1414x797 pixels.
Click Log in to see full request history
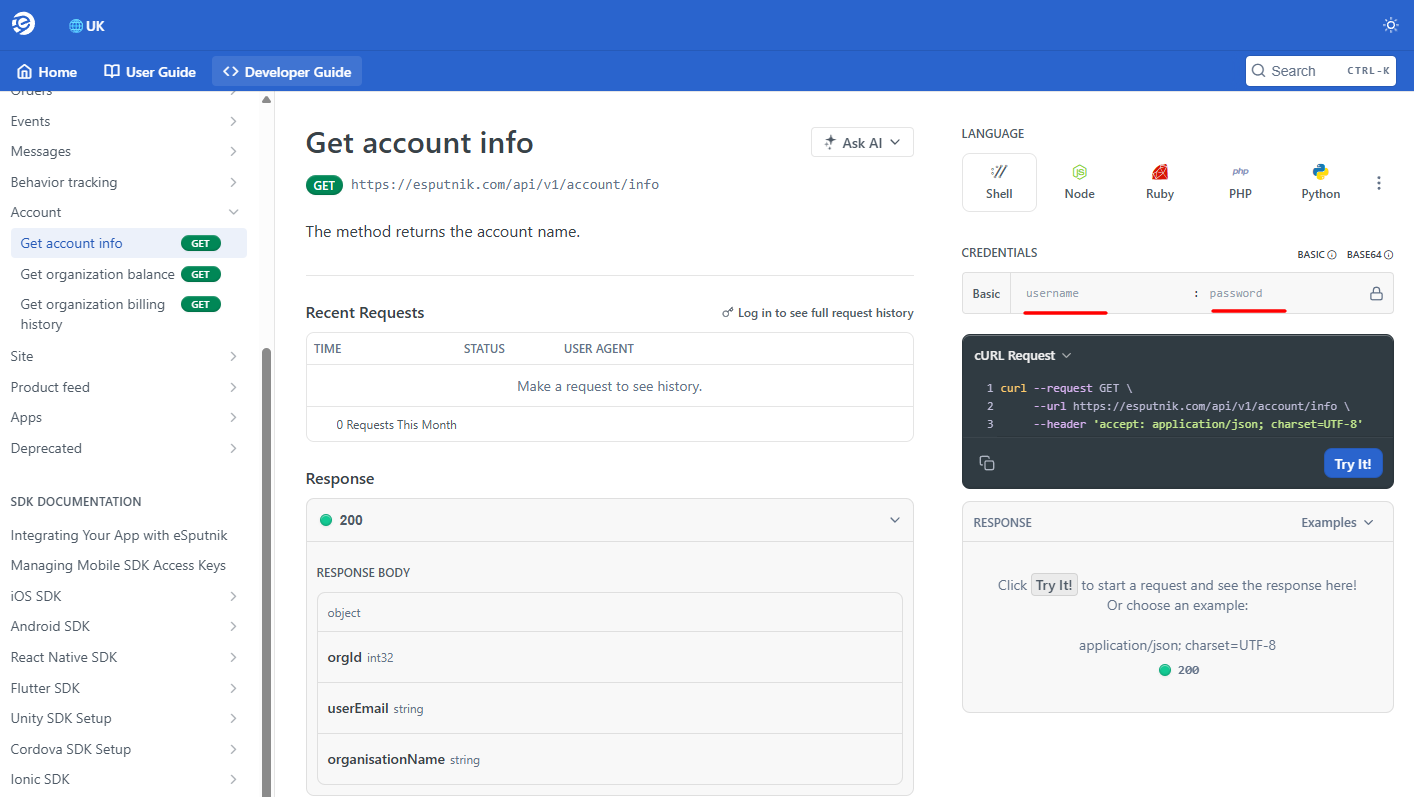point(818,313)
